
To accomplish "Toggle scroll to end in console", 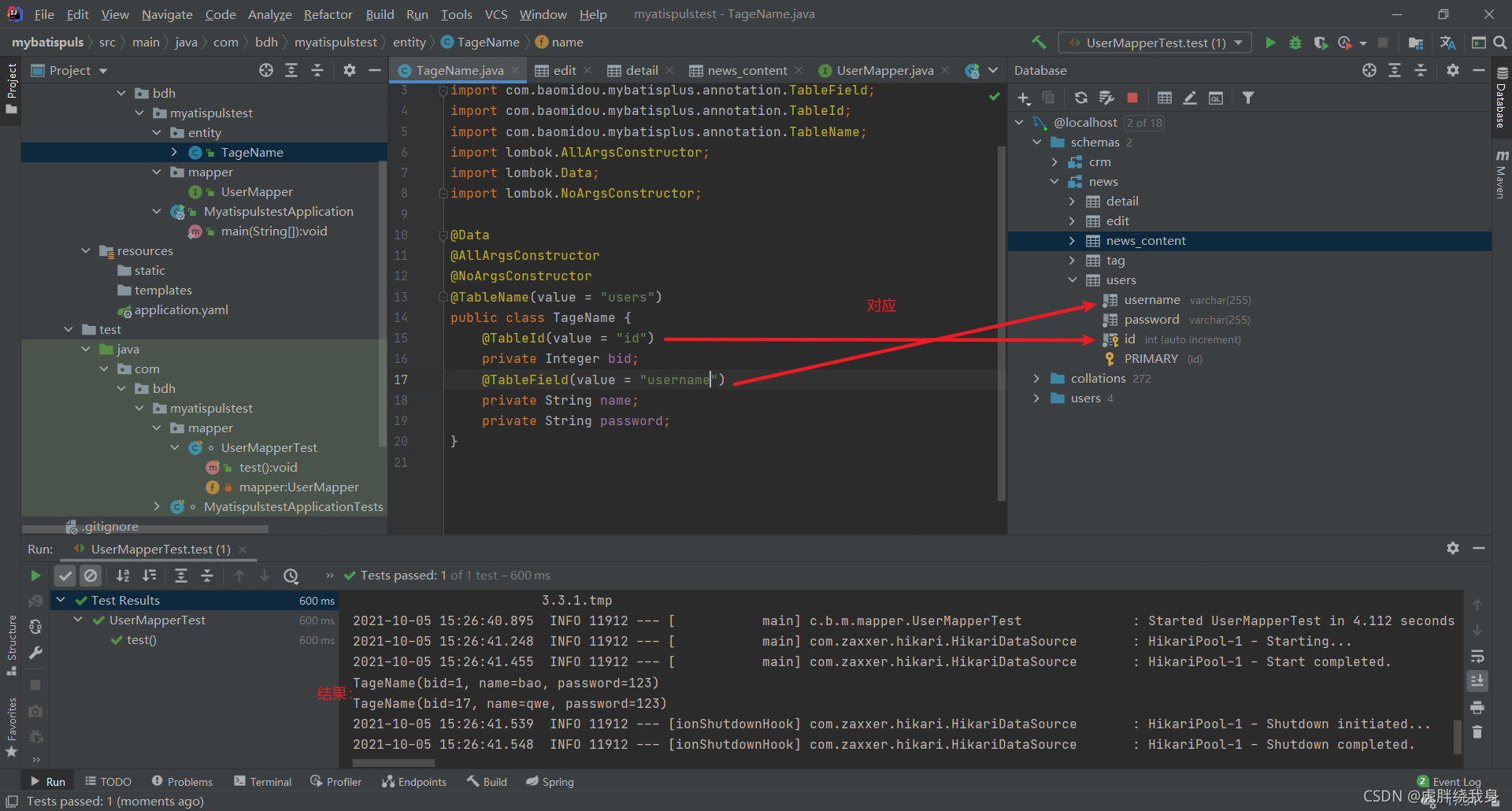I will 1477,680.
